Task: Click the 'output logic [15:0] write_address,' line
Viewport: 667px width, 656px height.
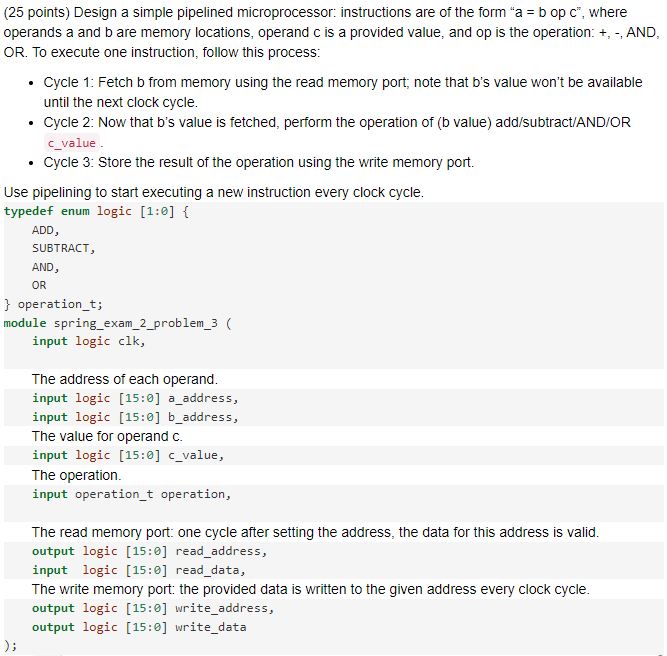Action: (153, 608)
